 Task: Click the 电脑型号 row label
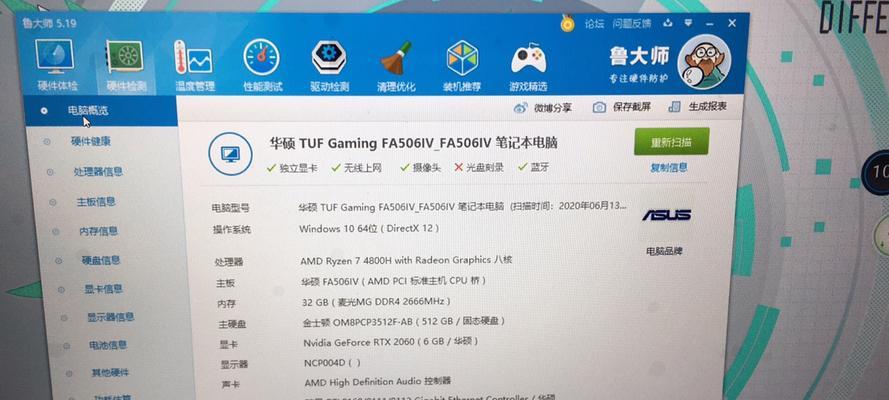point(231,208)
